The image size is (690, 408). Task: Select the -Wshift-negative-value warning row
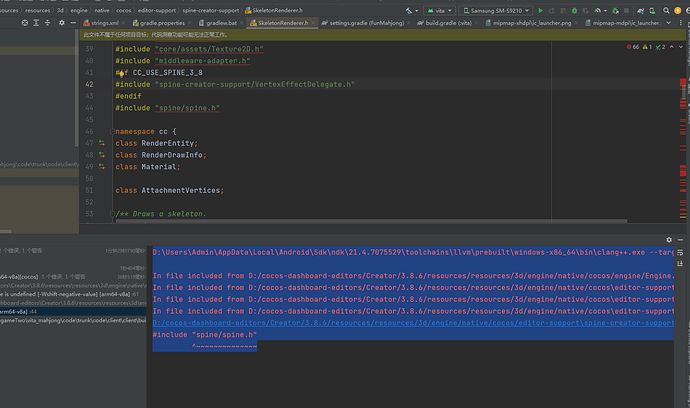tap(73, 294)
